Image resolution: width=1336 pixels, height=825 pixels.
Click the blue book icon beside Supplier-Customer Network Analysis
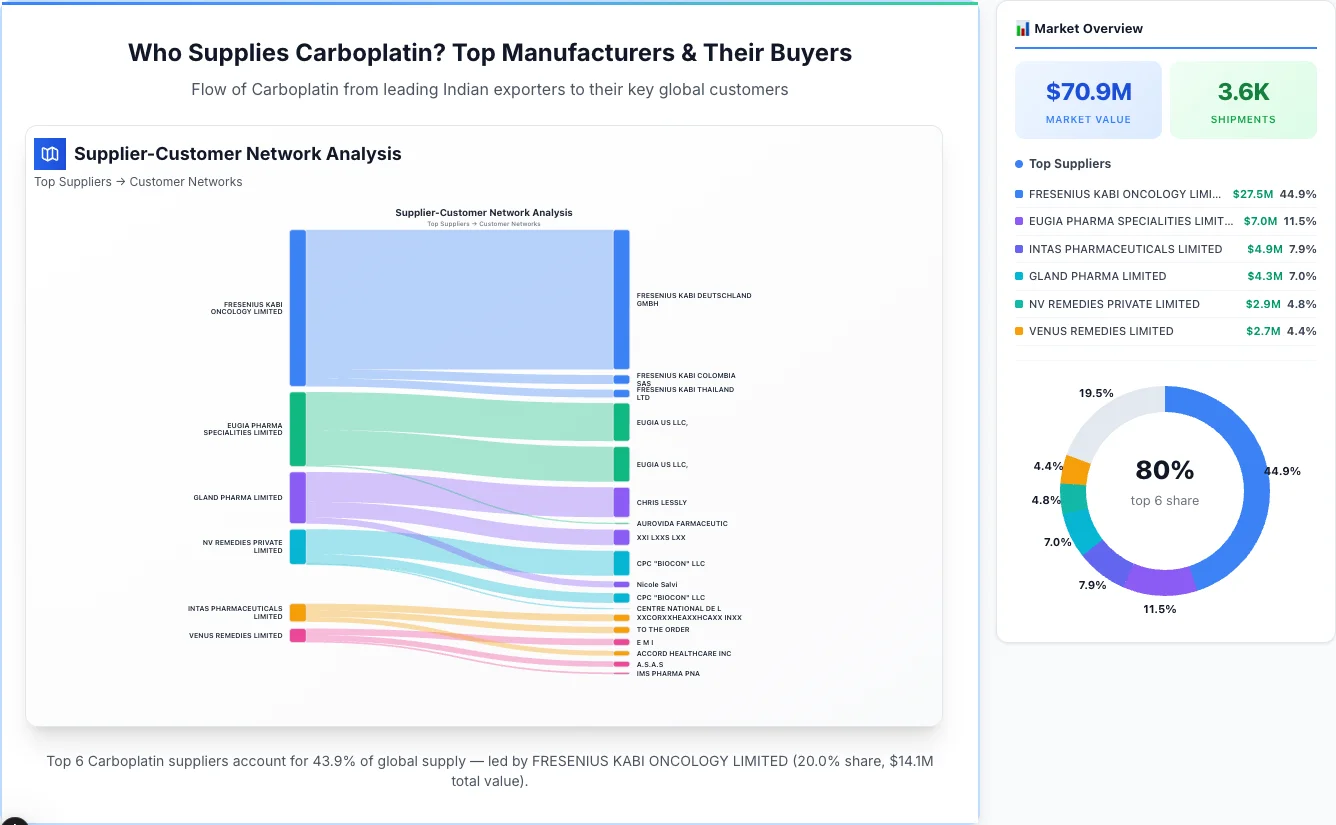pos(49,154)
